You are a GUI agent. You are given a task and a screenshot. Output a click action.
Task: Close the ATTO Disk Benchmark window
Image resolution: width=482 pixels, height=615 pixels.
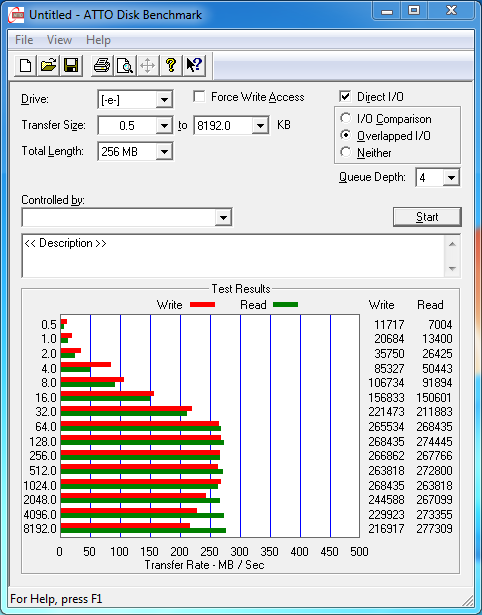coord(452,11)
